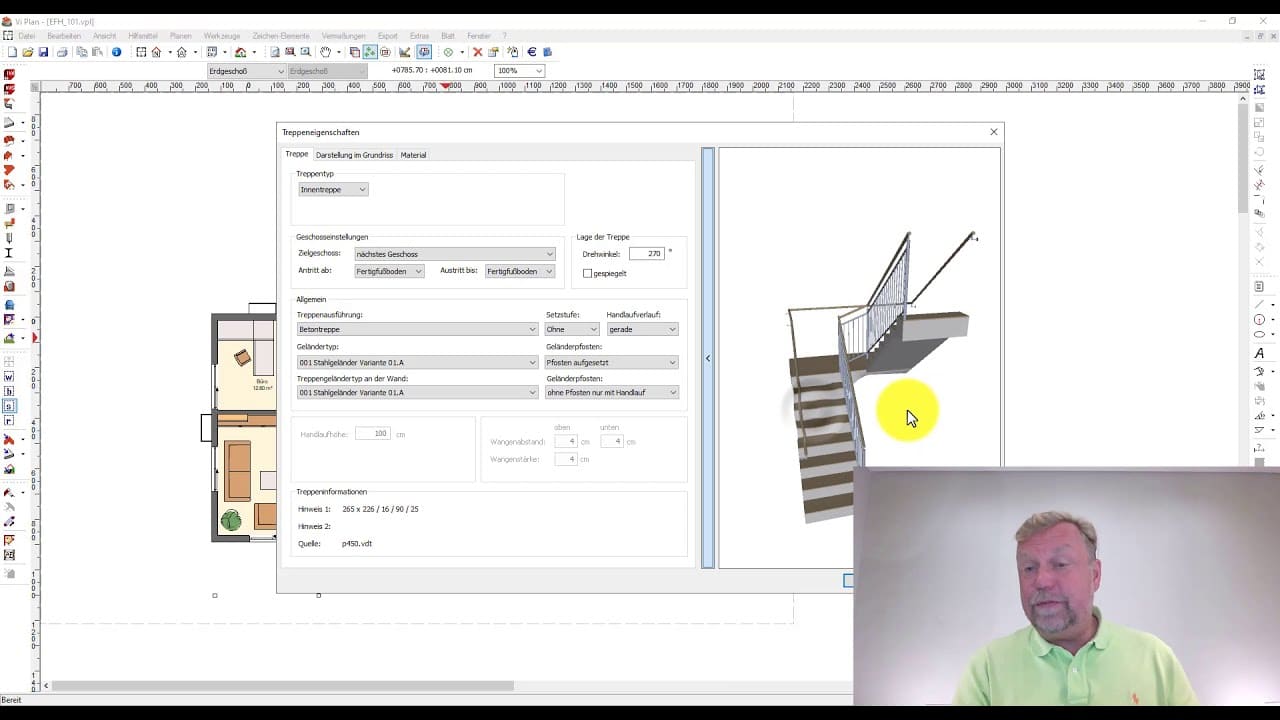Screen dimensions: 1280x720
Task: Click the green circle icon in toolbar
Action: [448, 52]
